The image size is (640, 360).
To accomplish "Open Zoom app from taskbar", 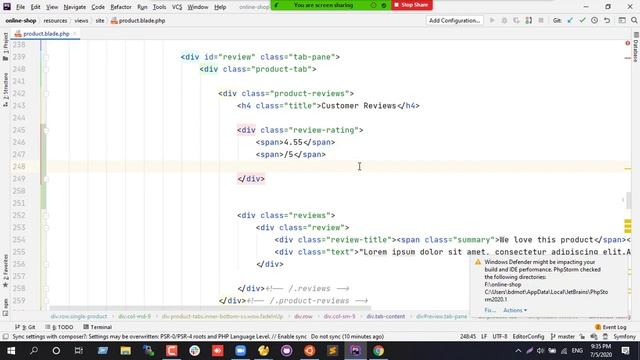I will point(240,351).
